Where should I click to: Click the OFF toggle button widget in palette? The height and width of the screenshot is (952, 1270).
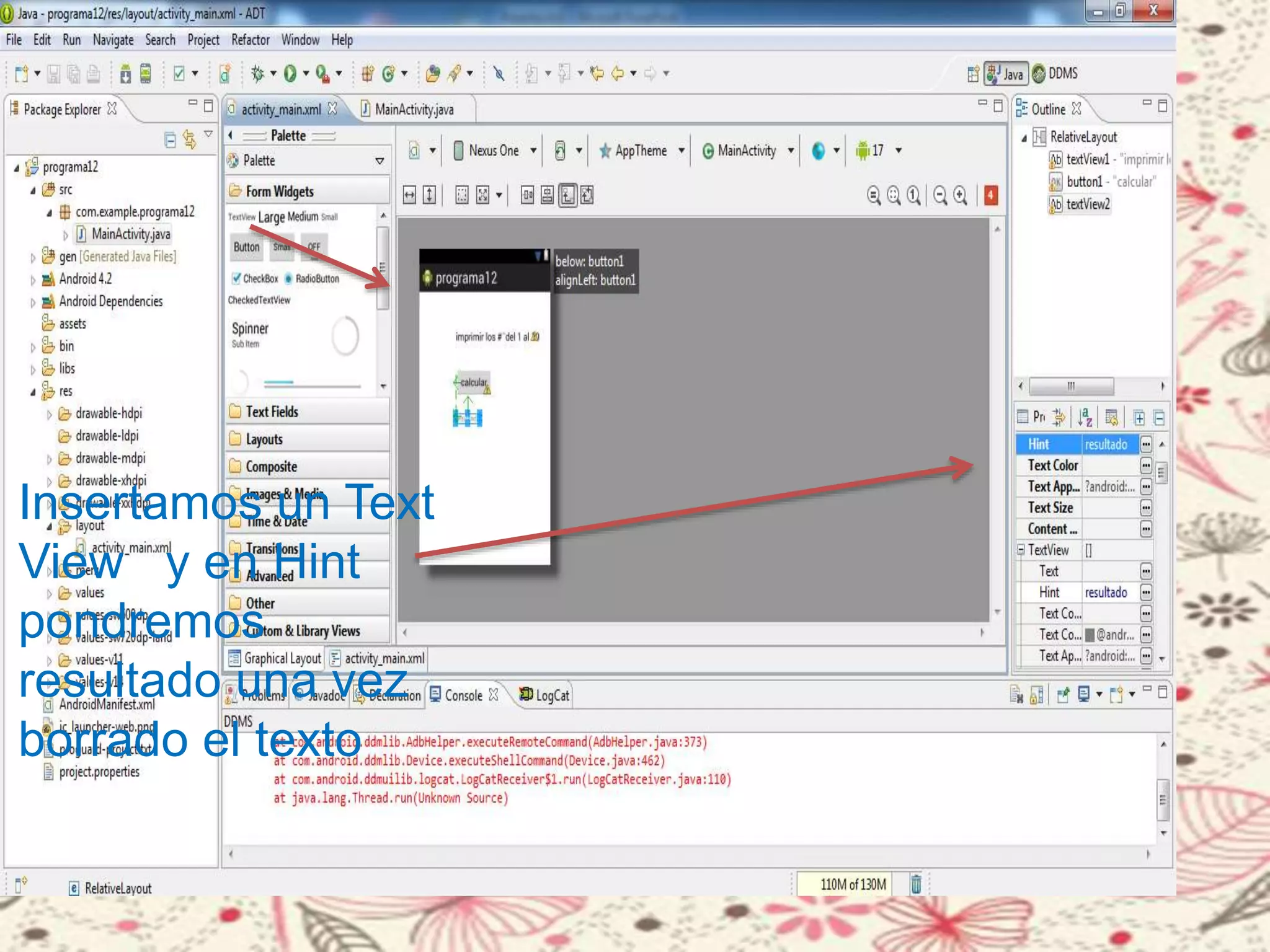click(x=314, y=247)
